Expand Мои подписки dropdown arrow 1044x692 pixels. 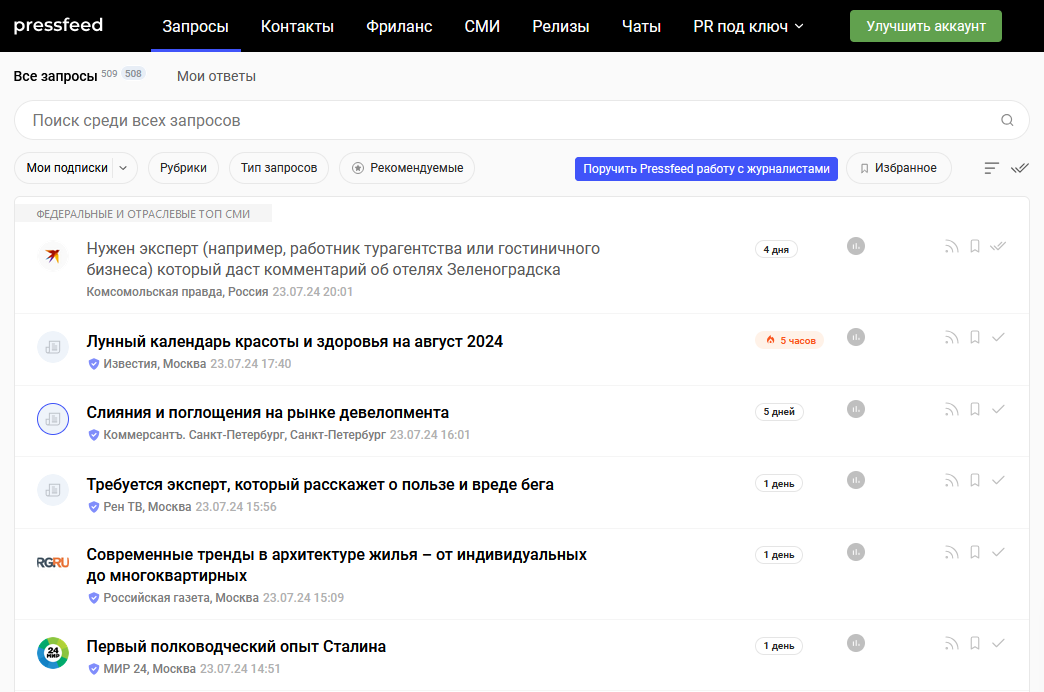[123, 168]
